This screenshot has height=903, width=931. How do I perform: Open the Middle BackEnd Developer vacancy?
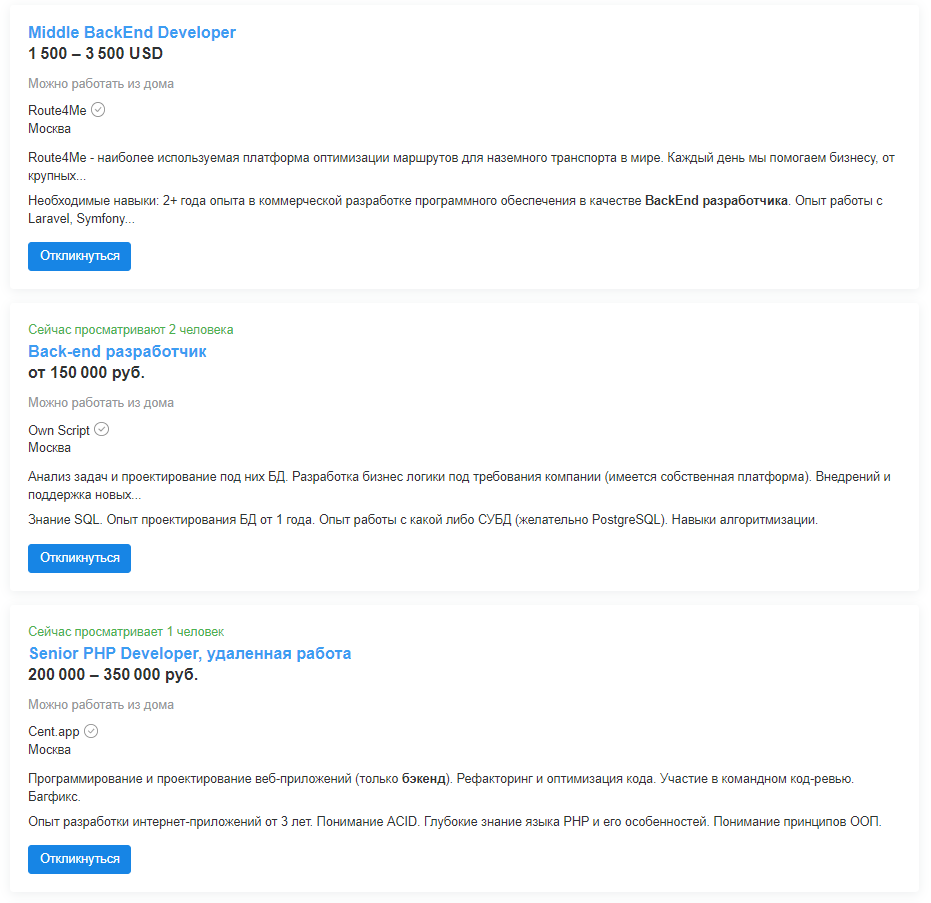132,32
